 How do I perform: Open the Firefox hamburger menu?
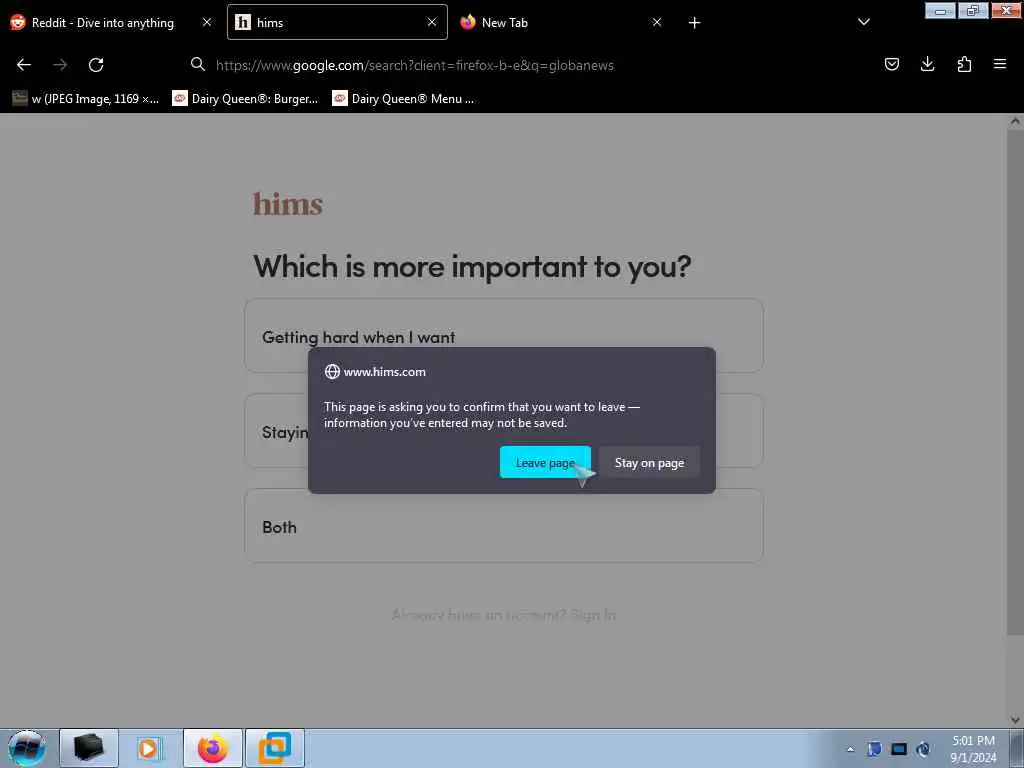[x=1000, y=64]
